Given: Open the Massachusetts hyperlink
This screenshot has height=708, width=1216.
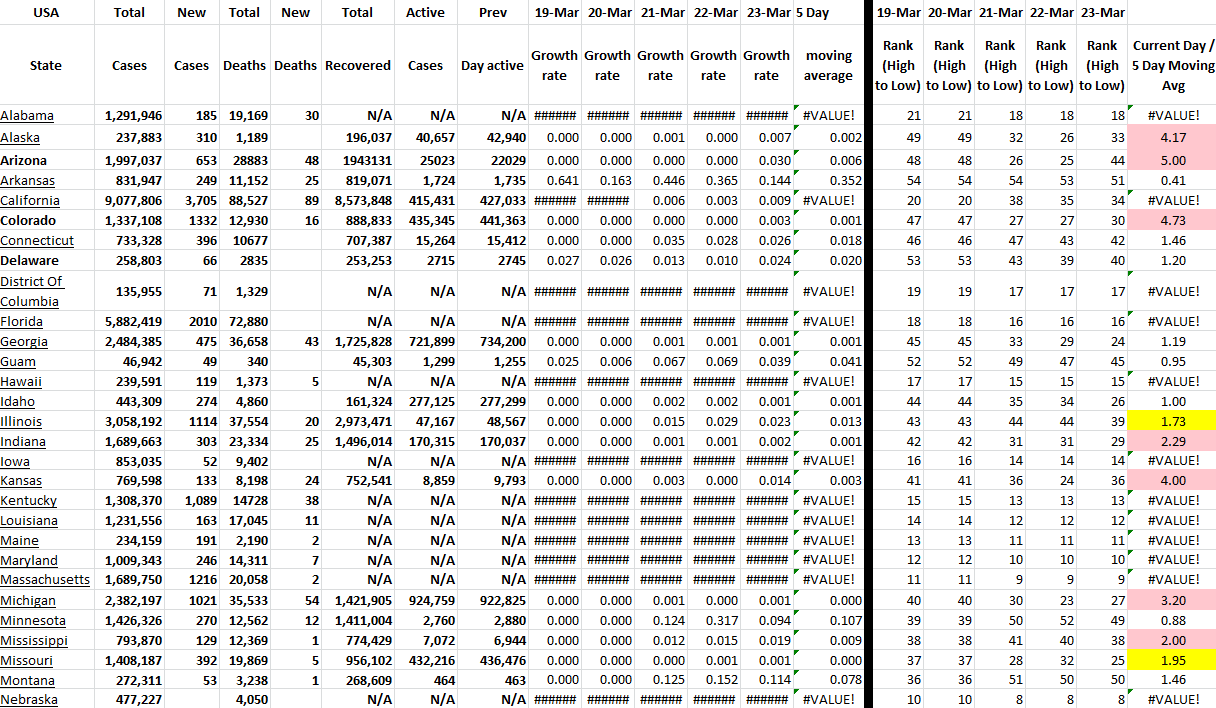Looking at the screenshot, I should tap(45, 580).
